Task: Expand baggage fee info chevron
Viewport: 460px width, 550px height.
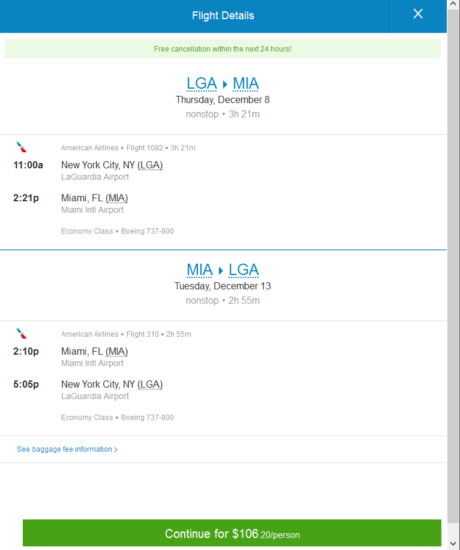Action: [116, 450]
